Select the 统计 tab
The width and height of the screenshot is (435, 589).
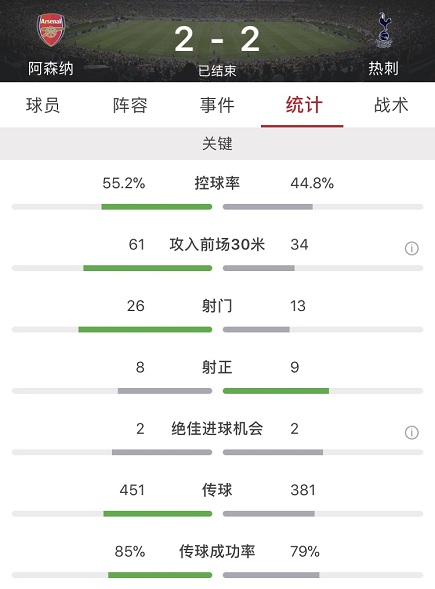pyautogui.click(x=304, y=105)
